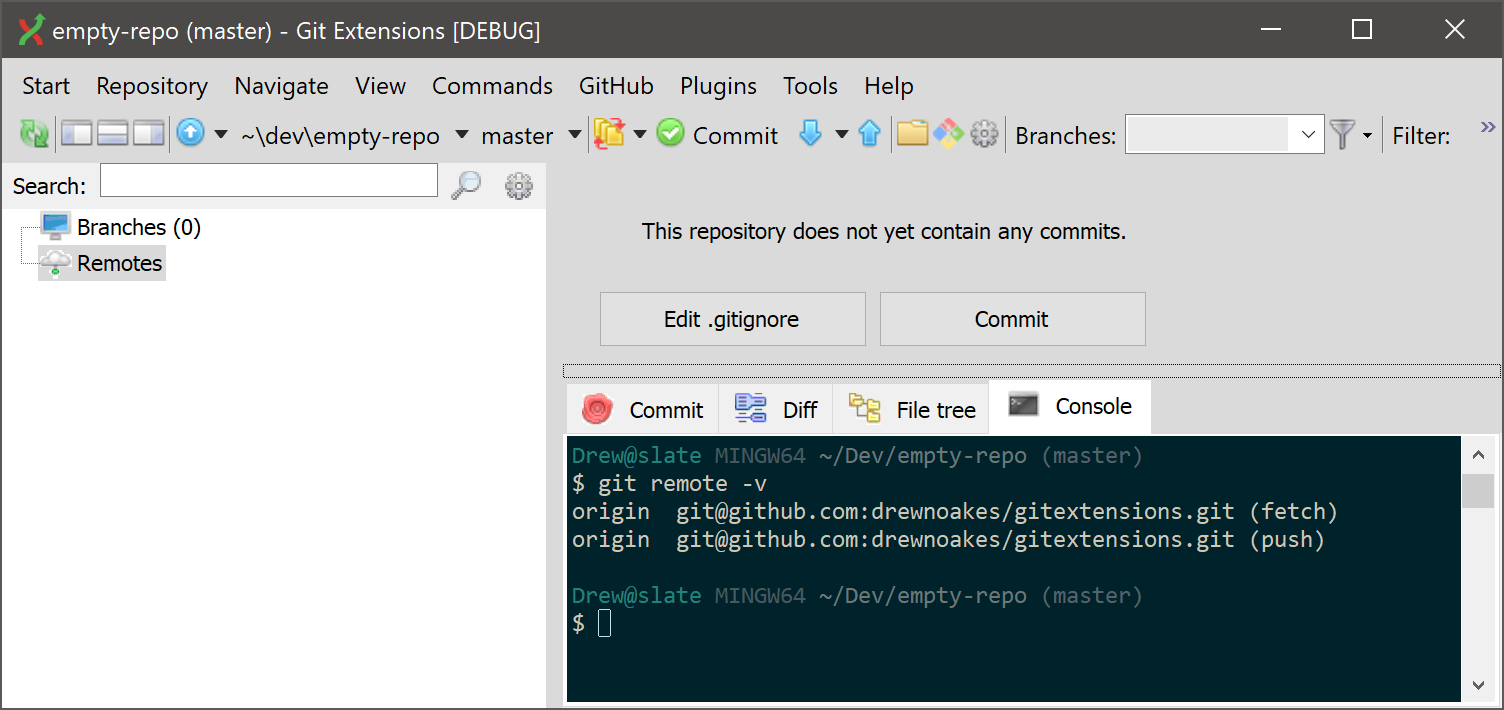Open the GitHub menu
1504x710 pixels.
[x=616, y=86]
